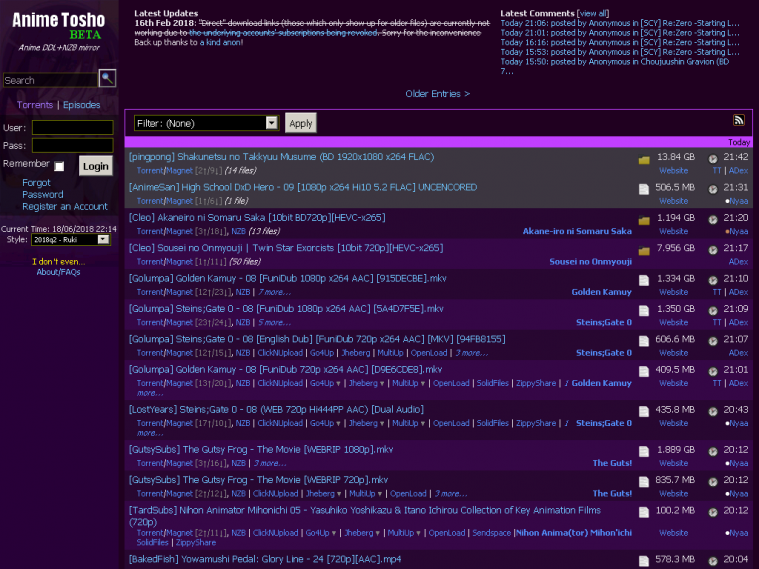Open the Style 2018q2 - Ruki dropdown

coord(71,240)
